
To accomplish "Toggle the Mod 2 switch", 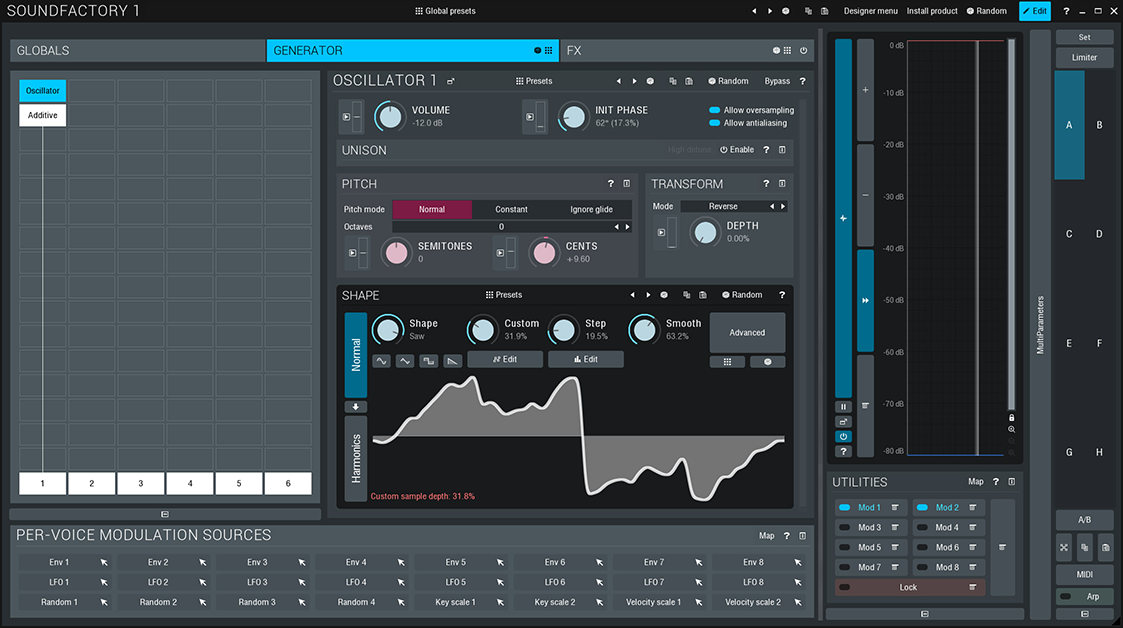I will click(x=922, y=508).
